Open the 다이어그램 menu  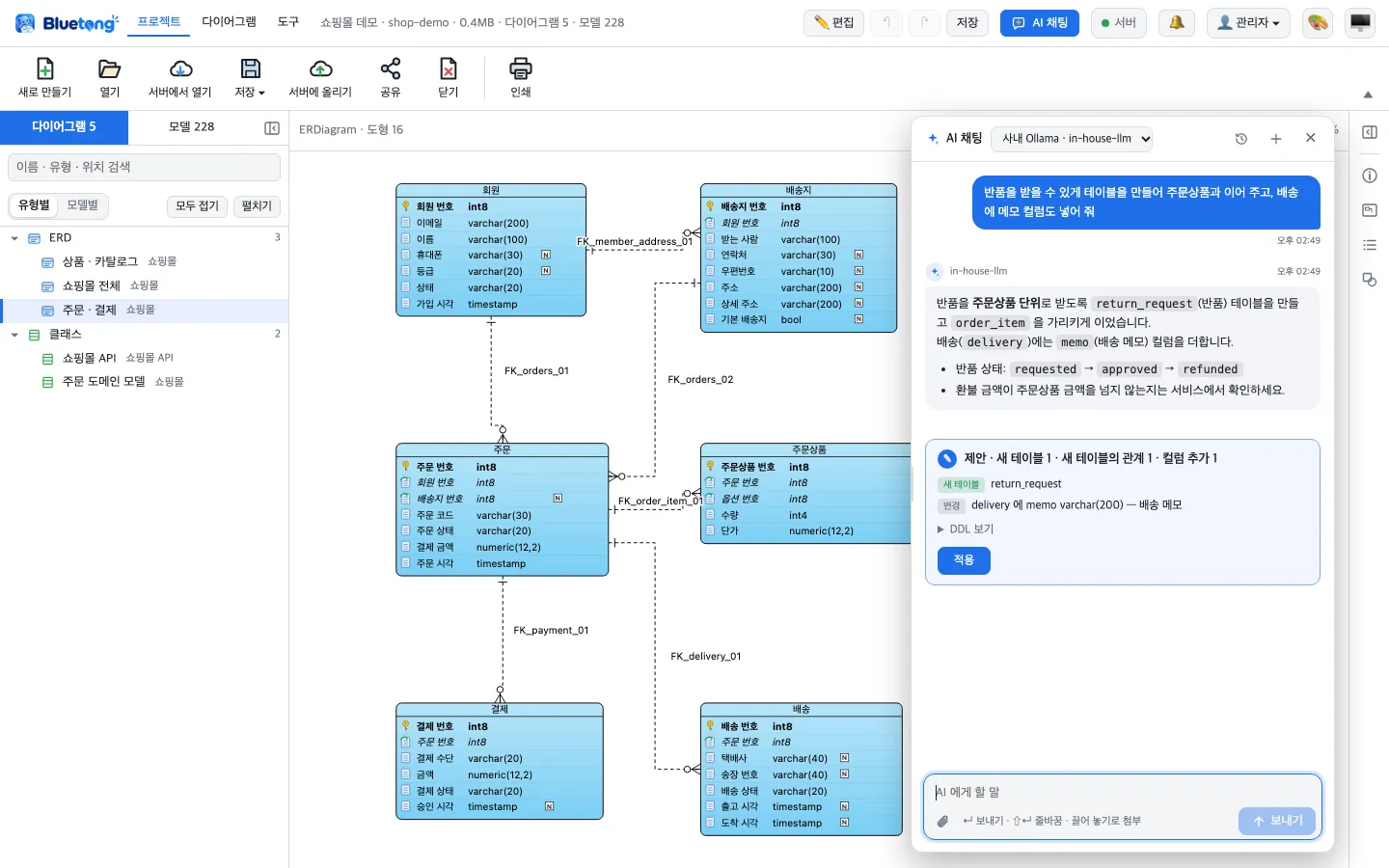click(230, 21)
